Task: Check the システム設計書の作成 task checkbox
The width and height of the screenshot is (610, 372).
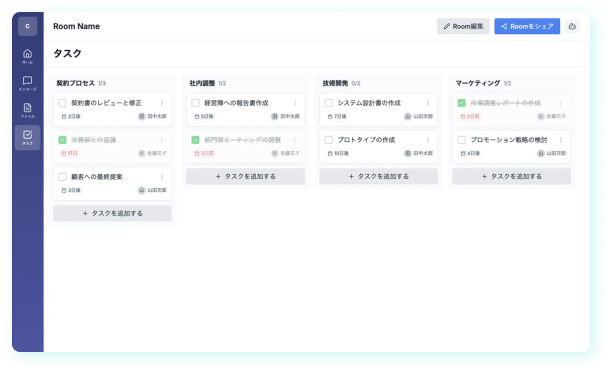Action: 328,103
